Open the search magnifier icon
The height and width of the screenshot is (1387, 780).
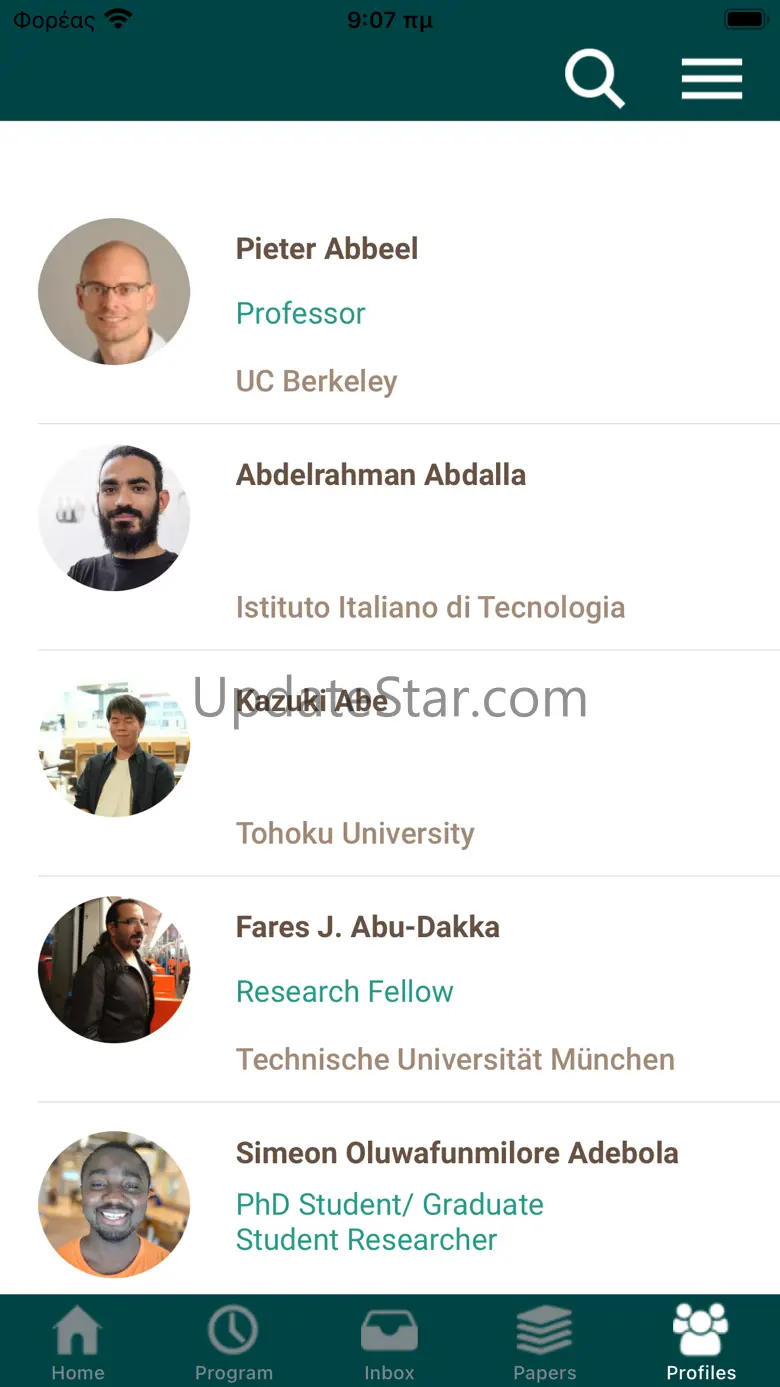click(x=594, y=79)
